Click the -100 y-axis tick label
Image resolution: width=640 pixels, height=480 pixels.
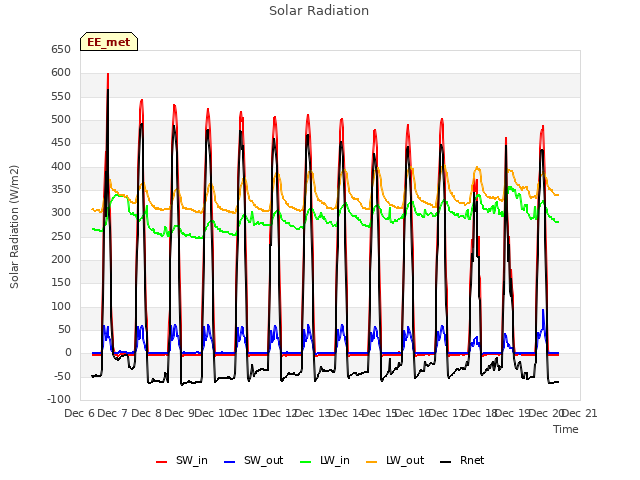click(x=59, y=399)
